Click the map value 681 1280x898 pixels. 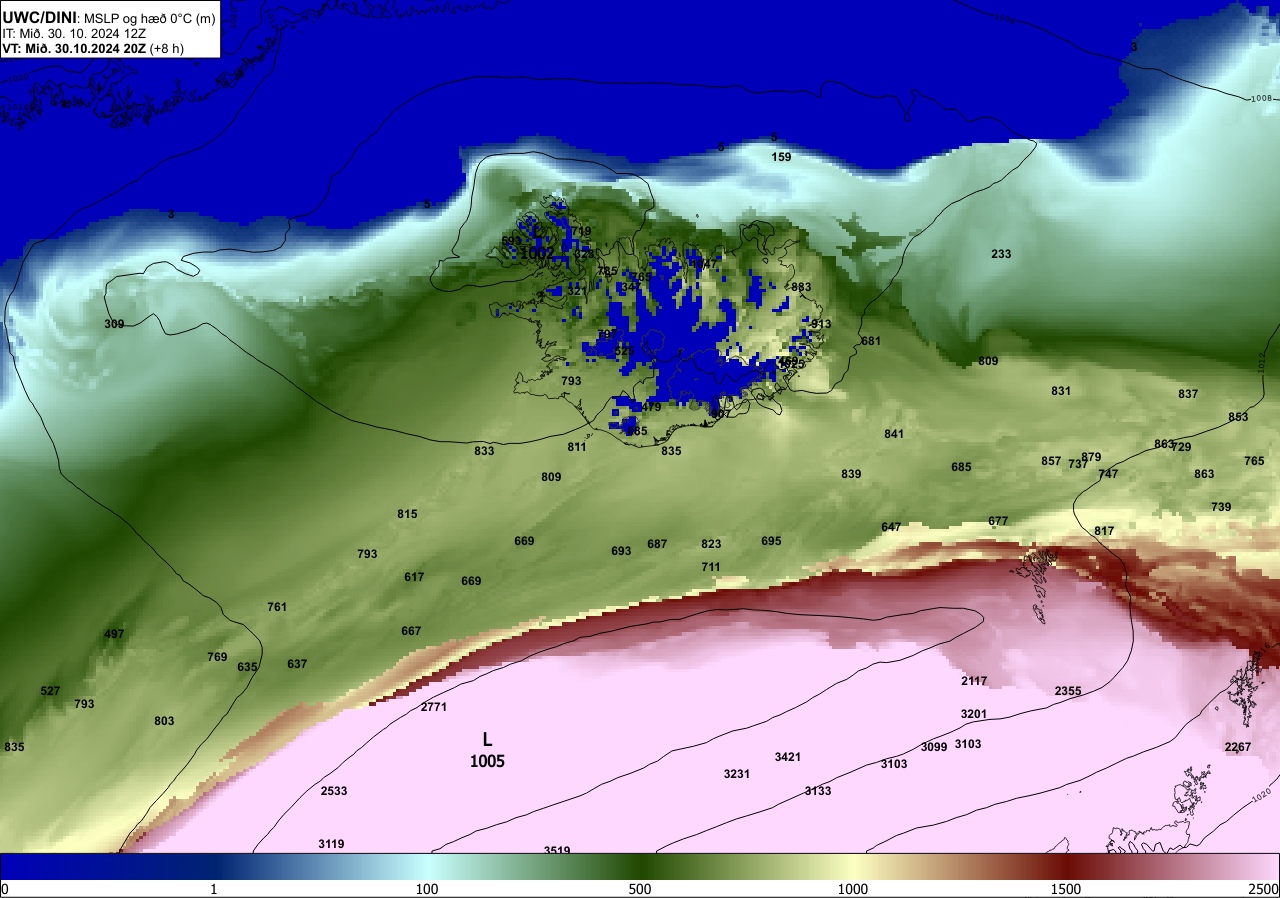tap(871, 341)
